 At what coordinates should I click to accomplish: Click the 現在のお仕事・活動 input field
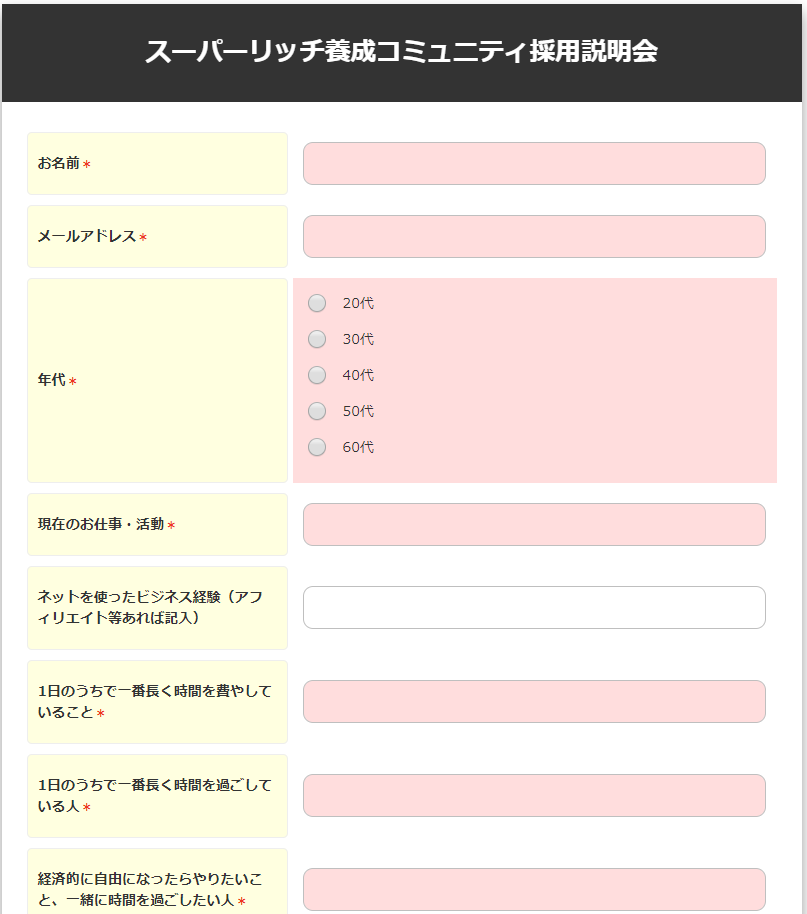point(534,524)
